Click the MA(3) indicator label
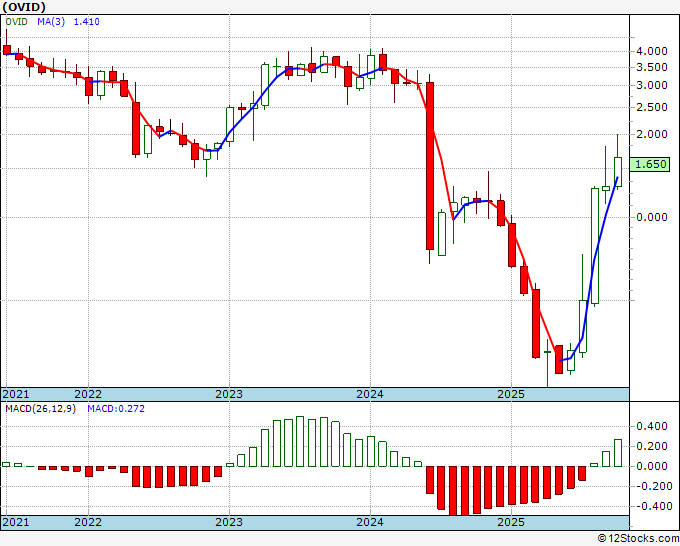The width and height of the screenshot is (680, 546). pos(51,22)
